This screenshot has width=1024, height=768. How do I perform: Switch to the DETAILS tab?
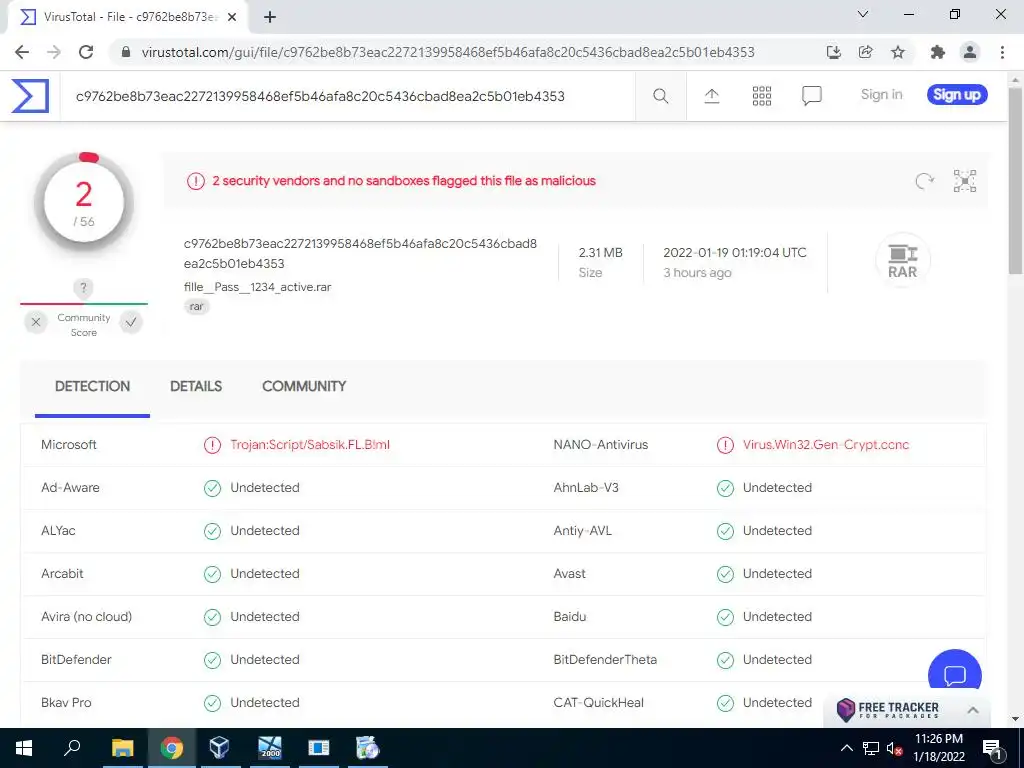(196, 387)
